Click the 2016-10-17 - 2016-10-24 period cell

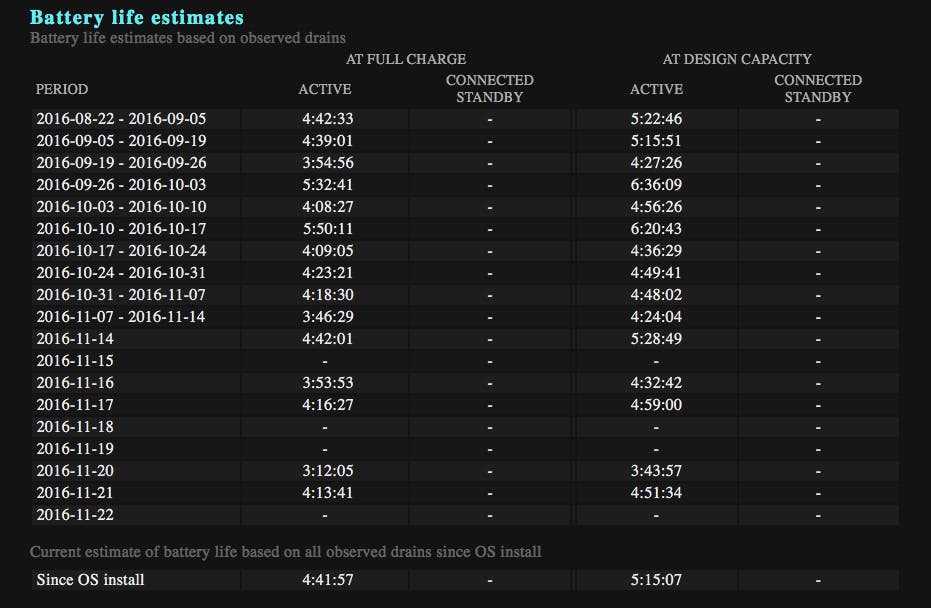[x=121, y=251]
